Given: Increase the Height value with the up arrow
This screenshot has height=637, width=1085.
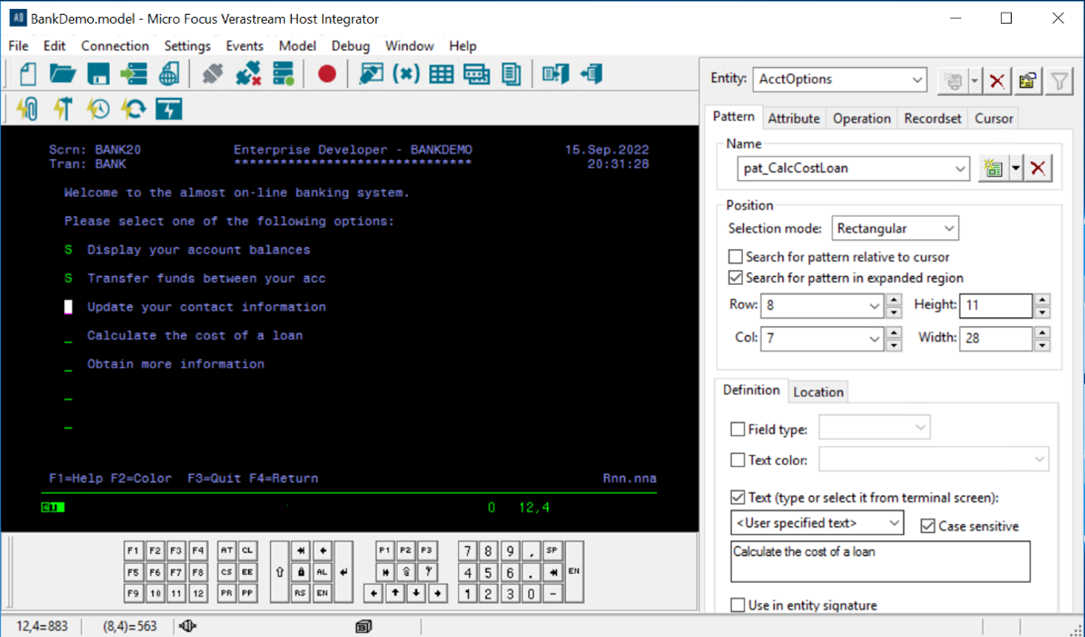Looking at the screenshot, I should (1042, 300).
